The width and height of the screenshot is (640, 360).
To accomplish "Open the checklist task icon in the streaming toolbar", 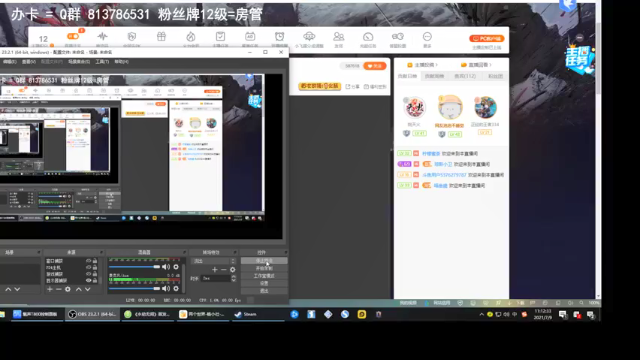I will [220, 36].
